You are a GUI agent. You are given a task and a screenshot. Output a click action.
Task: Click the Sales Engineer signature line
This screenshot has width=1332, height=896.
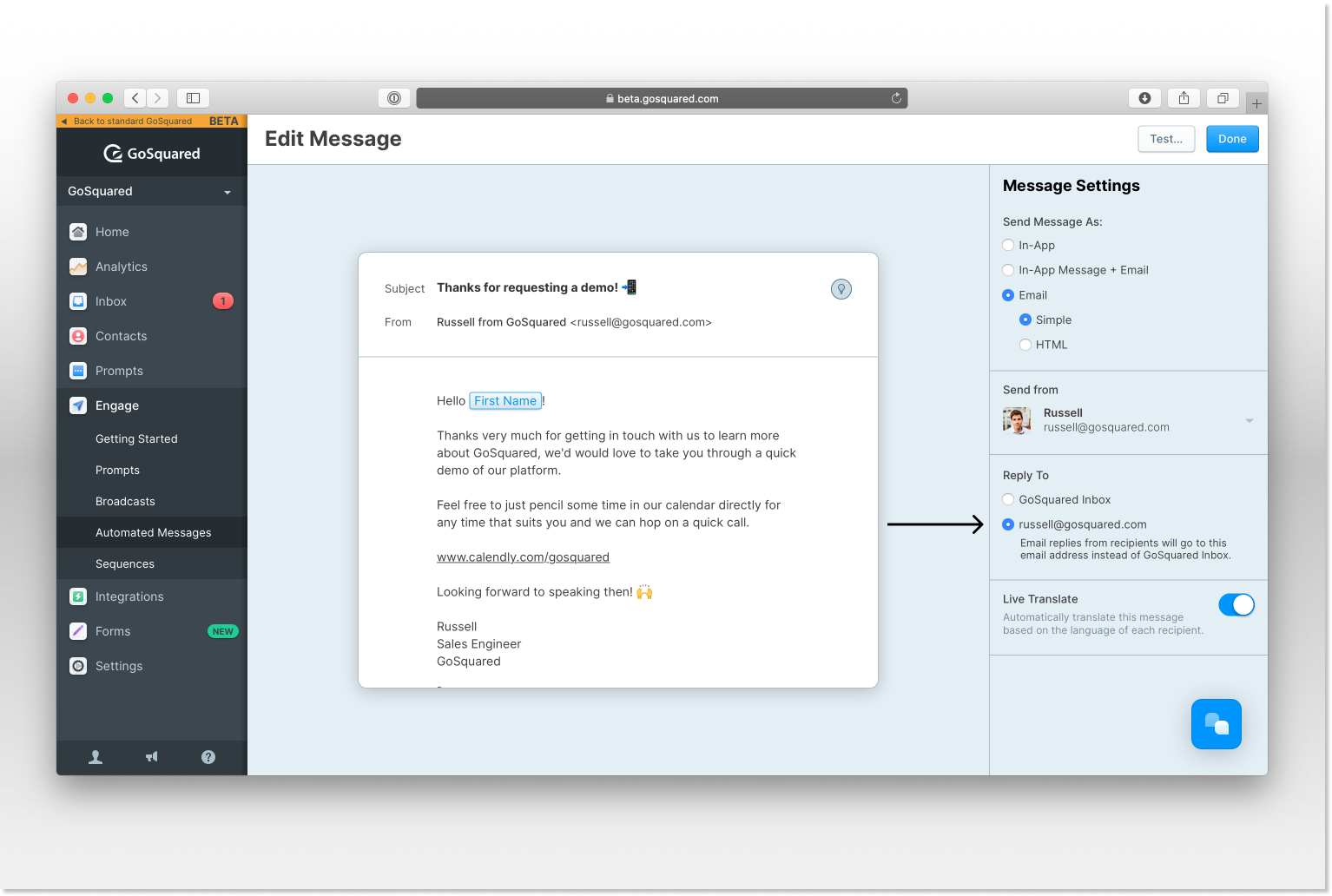point(478,644)
